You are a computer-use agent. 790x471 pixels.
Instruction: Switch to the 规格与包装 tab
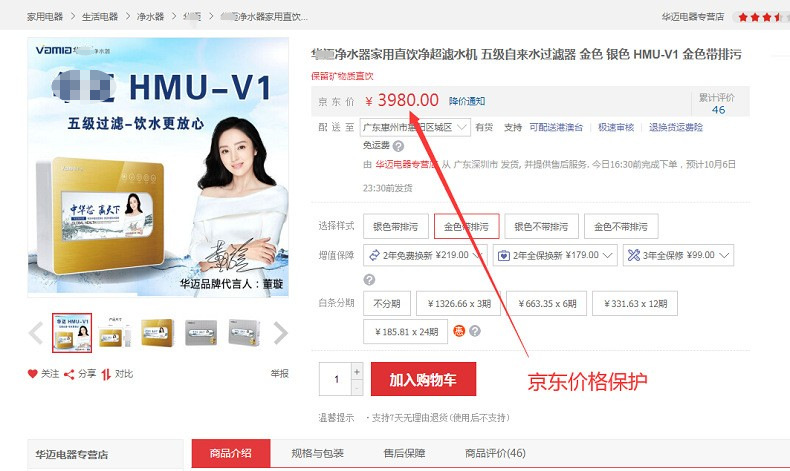coord(317,453)
